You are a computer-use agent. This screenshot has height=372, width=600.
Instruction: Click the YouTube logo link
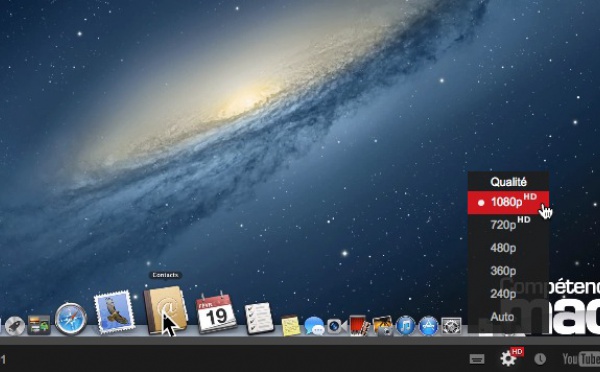click(581, 359)
